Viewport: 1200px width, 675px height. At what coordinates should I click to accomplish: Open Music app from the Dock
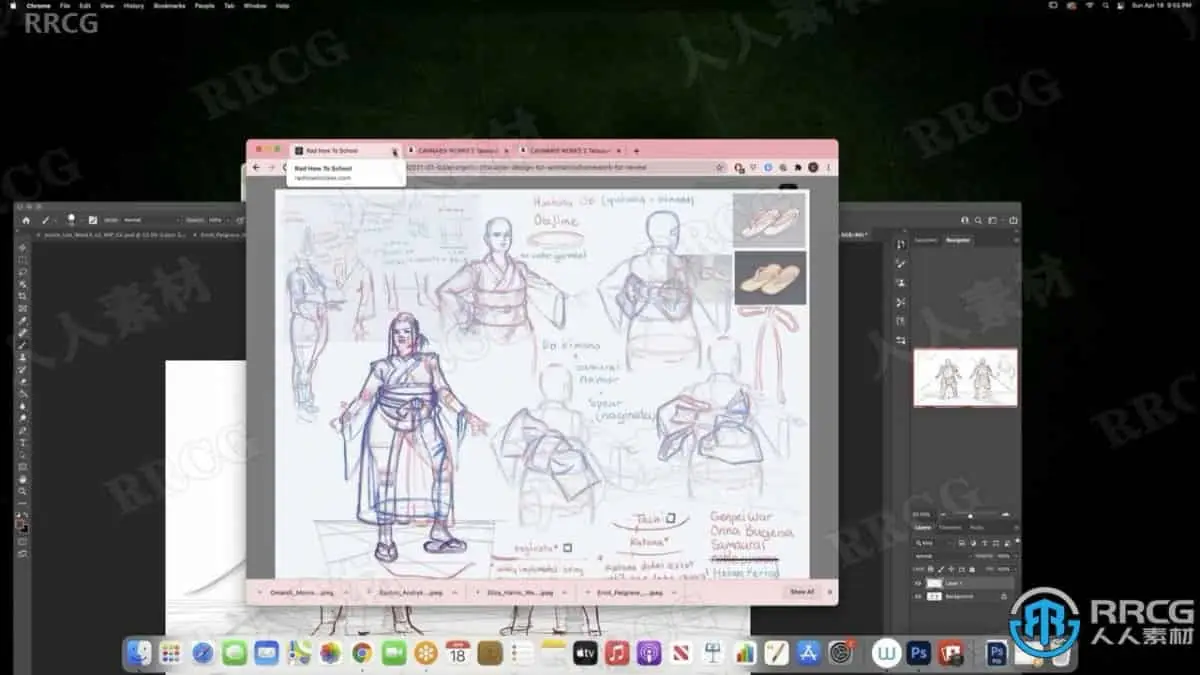(617, 653)
